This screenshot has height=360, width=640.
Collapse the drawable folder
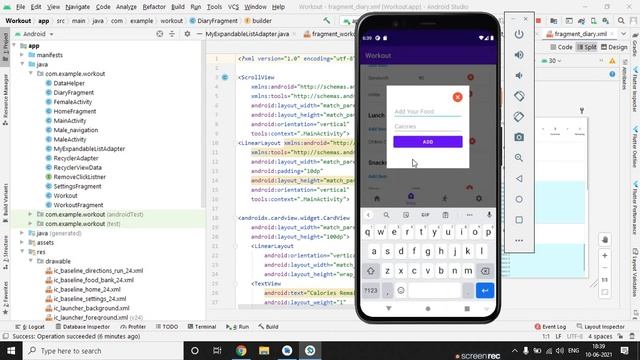pyautogui.click(x=30, y=261)
